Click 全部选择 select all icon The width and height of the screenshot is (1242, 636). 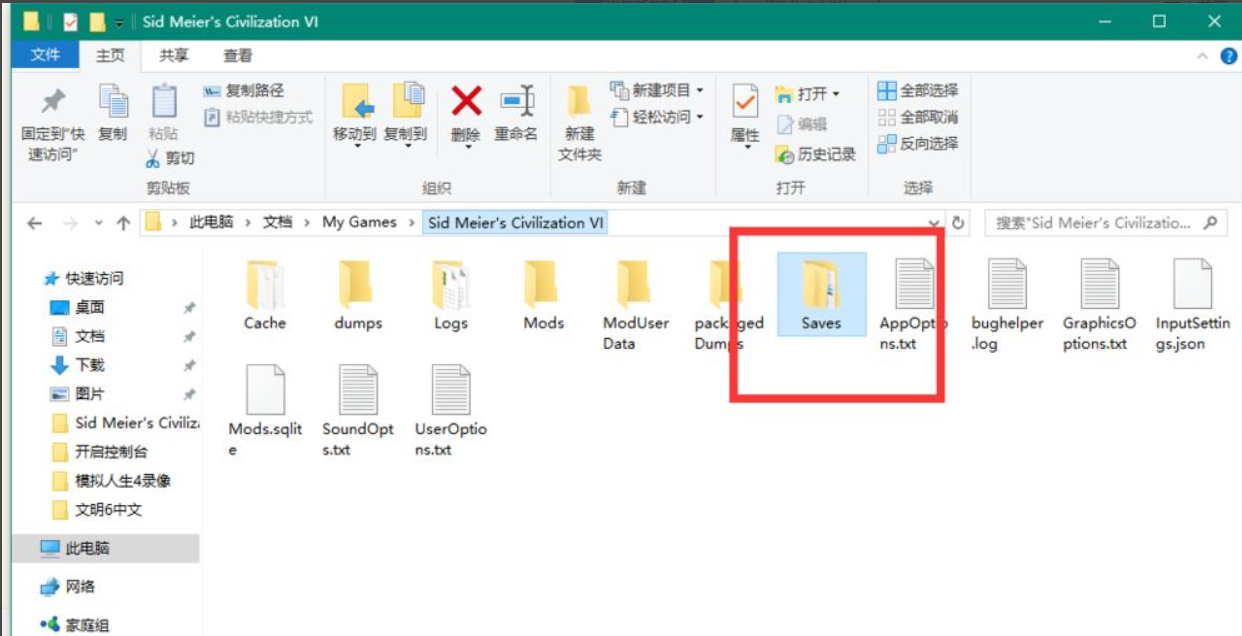pos(887,91)
